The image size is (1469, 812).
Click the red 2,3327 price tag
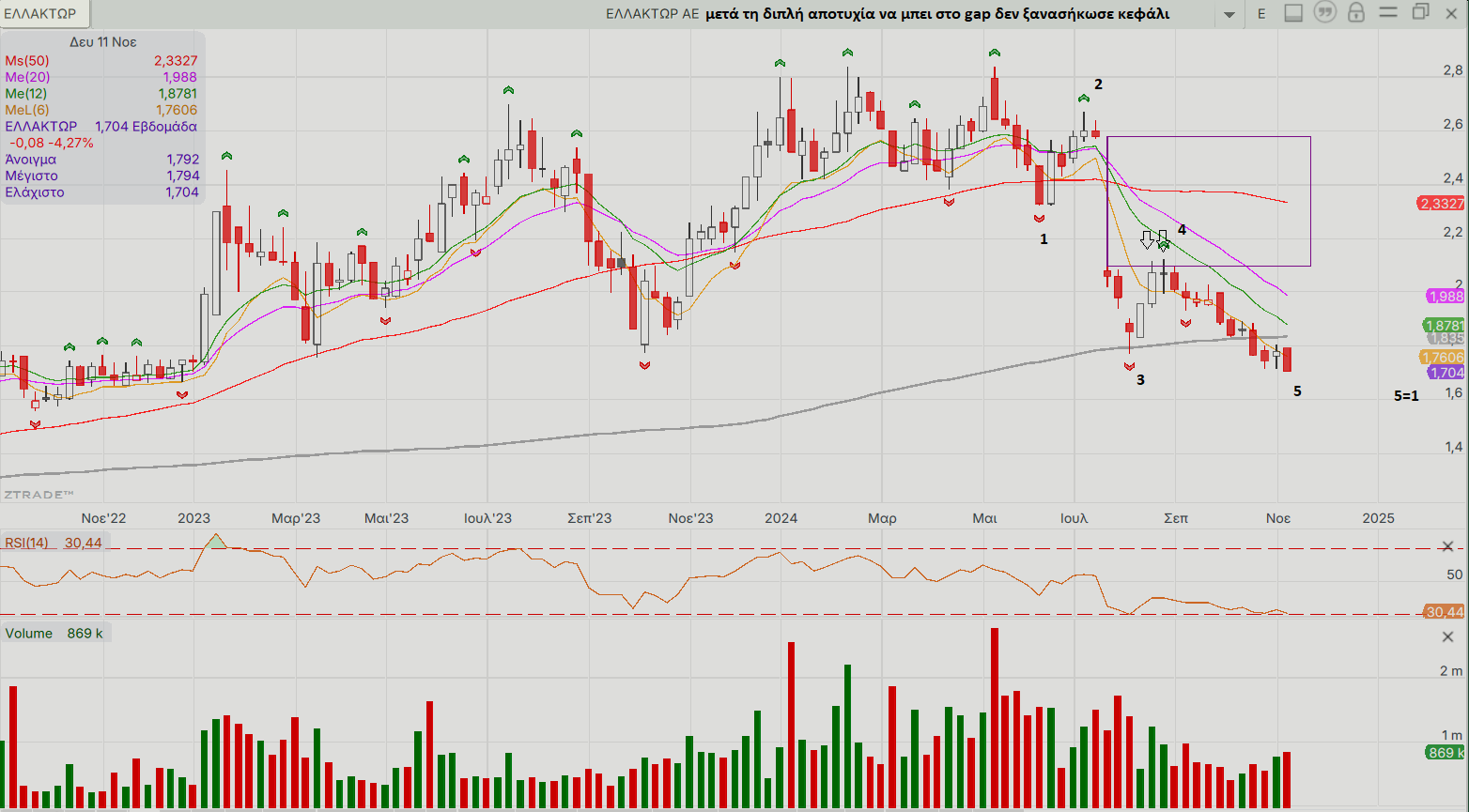pos(1442,204)
